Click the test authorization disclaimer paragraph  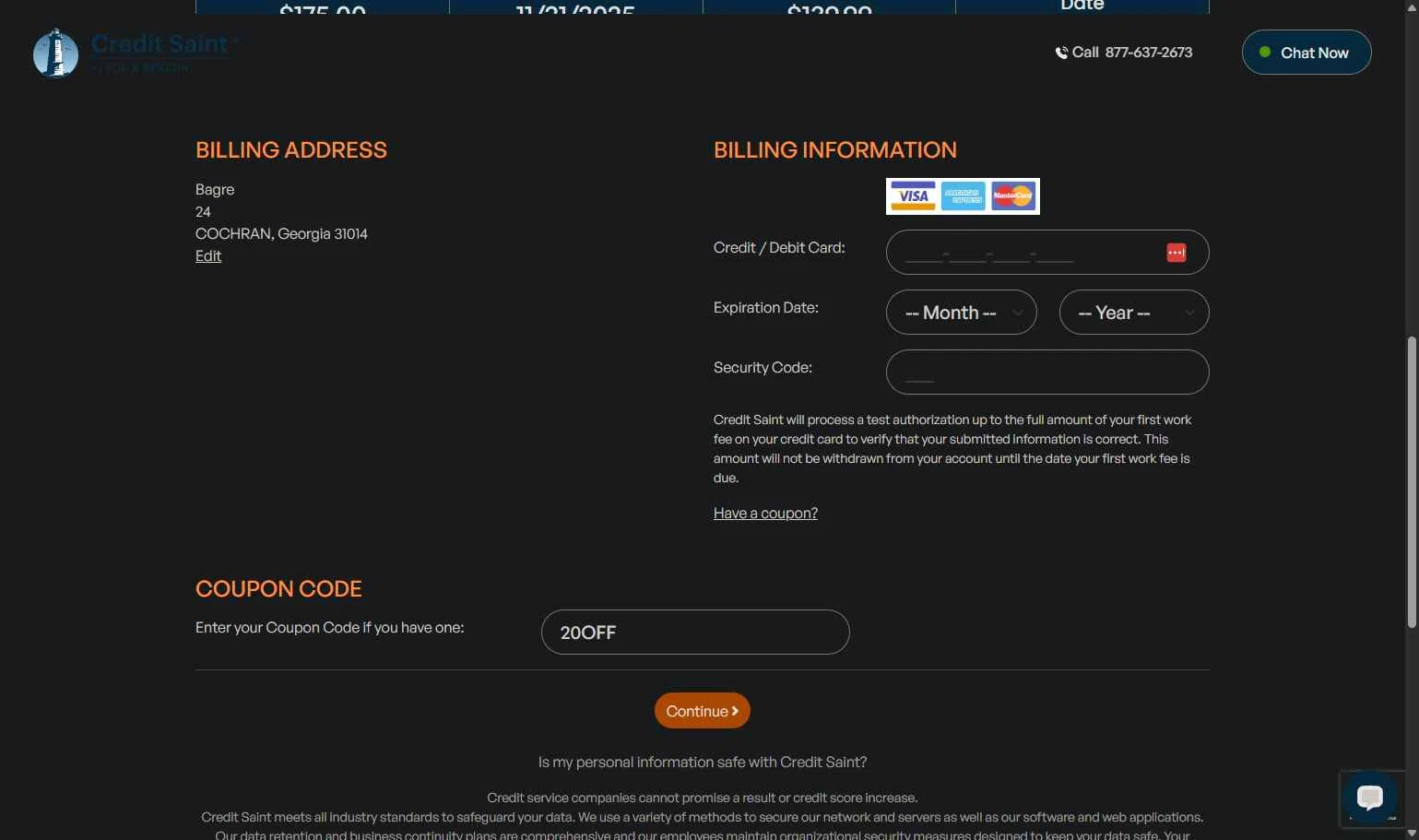point(953,449)
